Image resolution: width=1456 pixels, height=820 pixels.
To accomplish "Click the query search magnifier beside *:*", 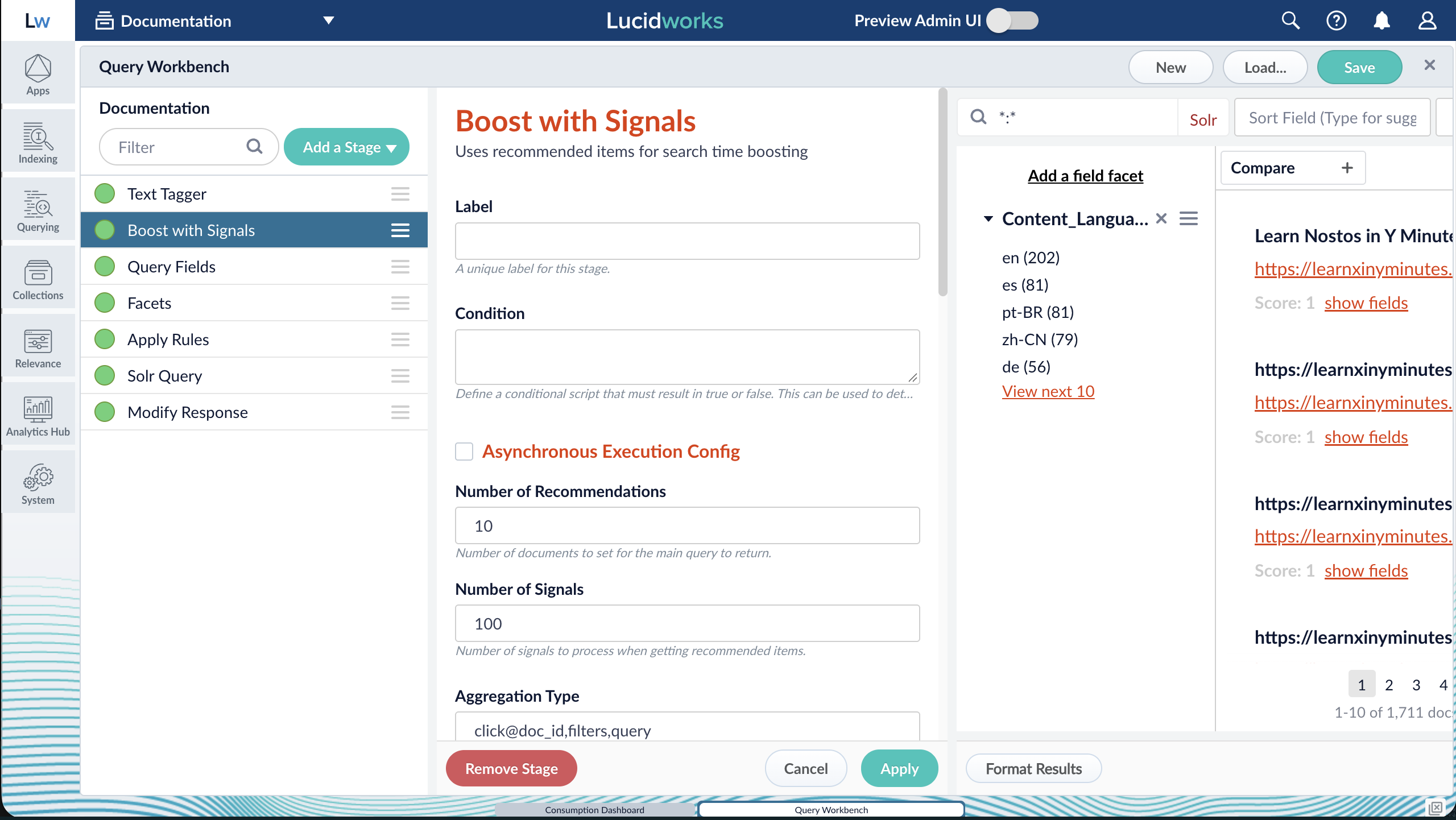I will coord(978,117).
